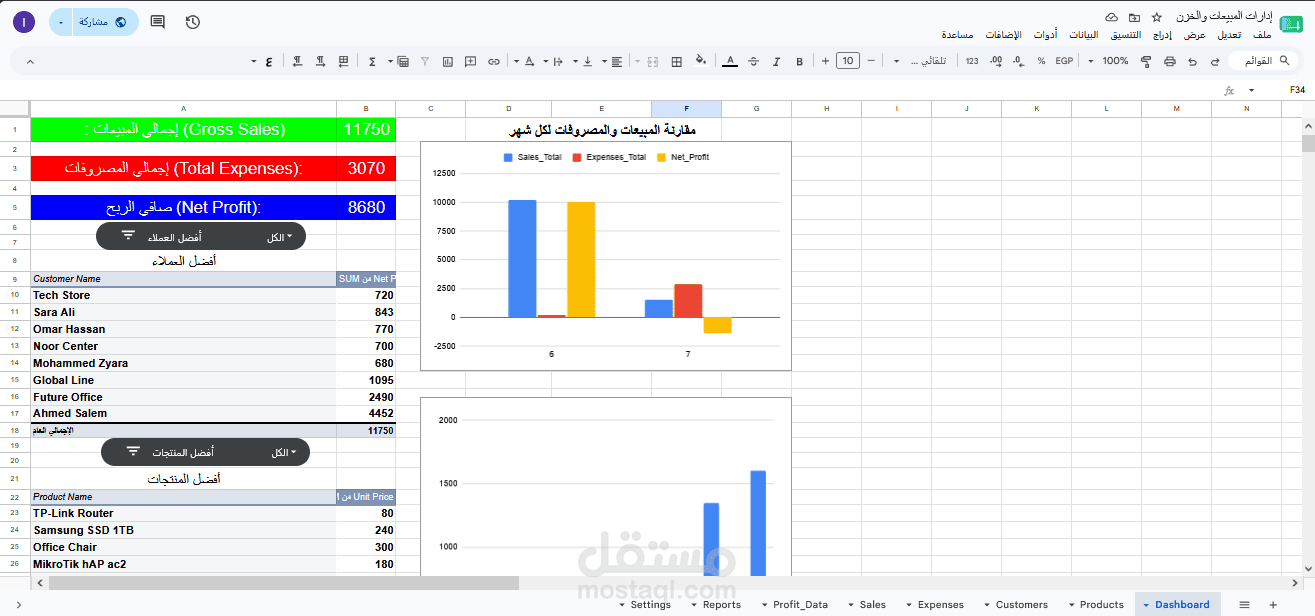
Task: Format as EGP currency
Action: click(x=1064, y=61)
